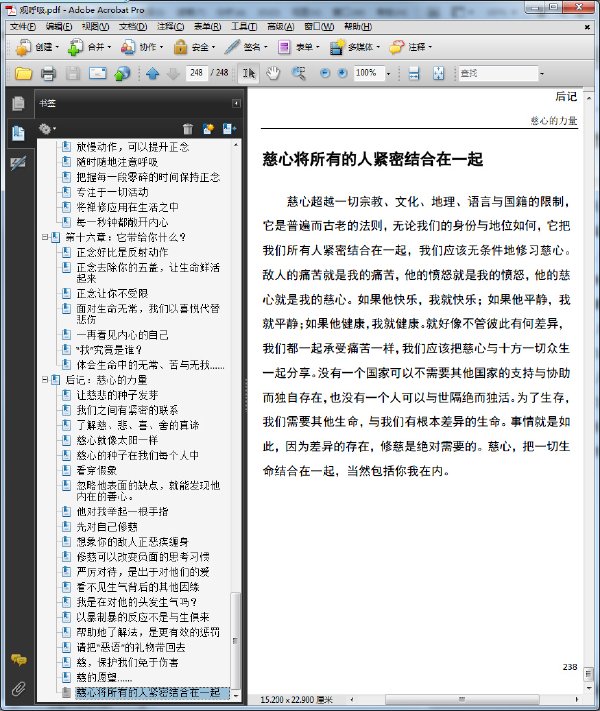Open the 看穿假象 bookmark
600x711 pixels.
click(96, 470)
